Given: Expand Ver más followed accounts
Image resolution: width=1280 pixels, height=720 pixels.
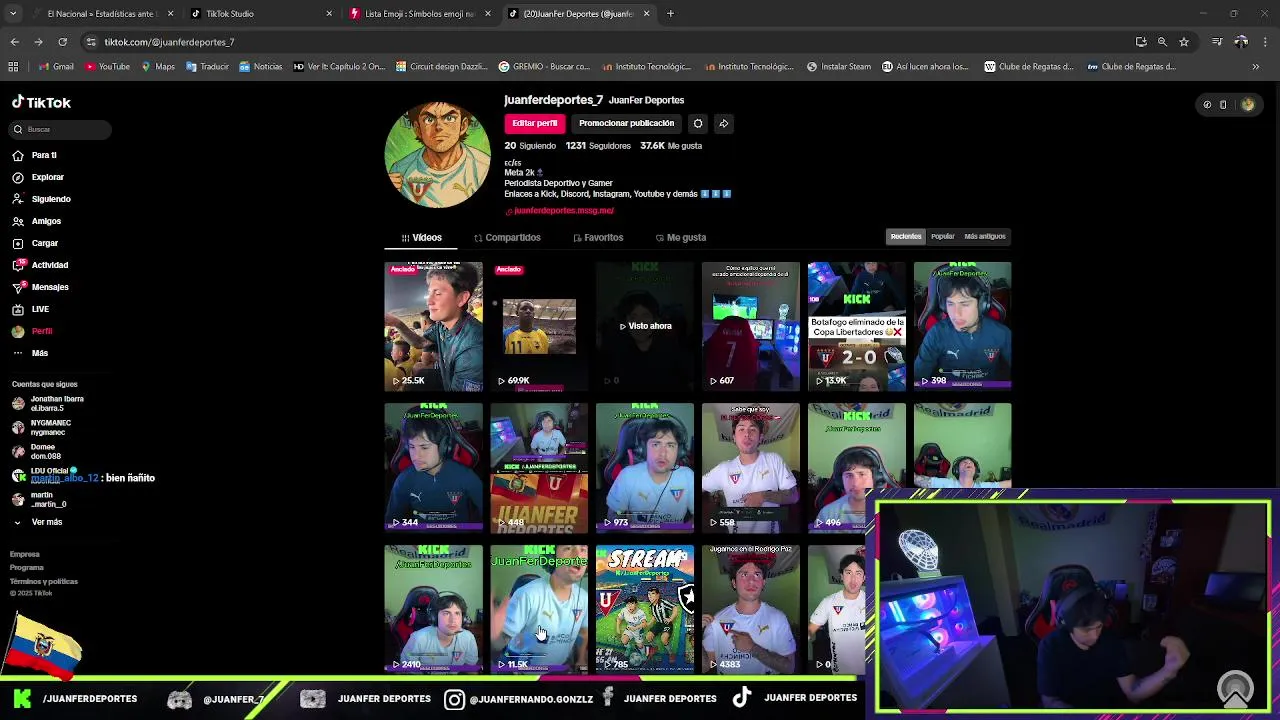Looking at the screenshot, I should pyautogui.click(x=38, y=522).
